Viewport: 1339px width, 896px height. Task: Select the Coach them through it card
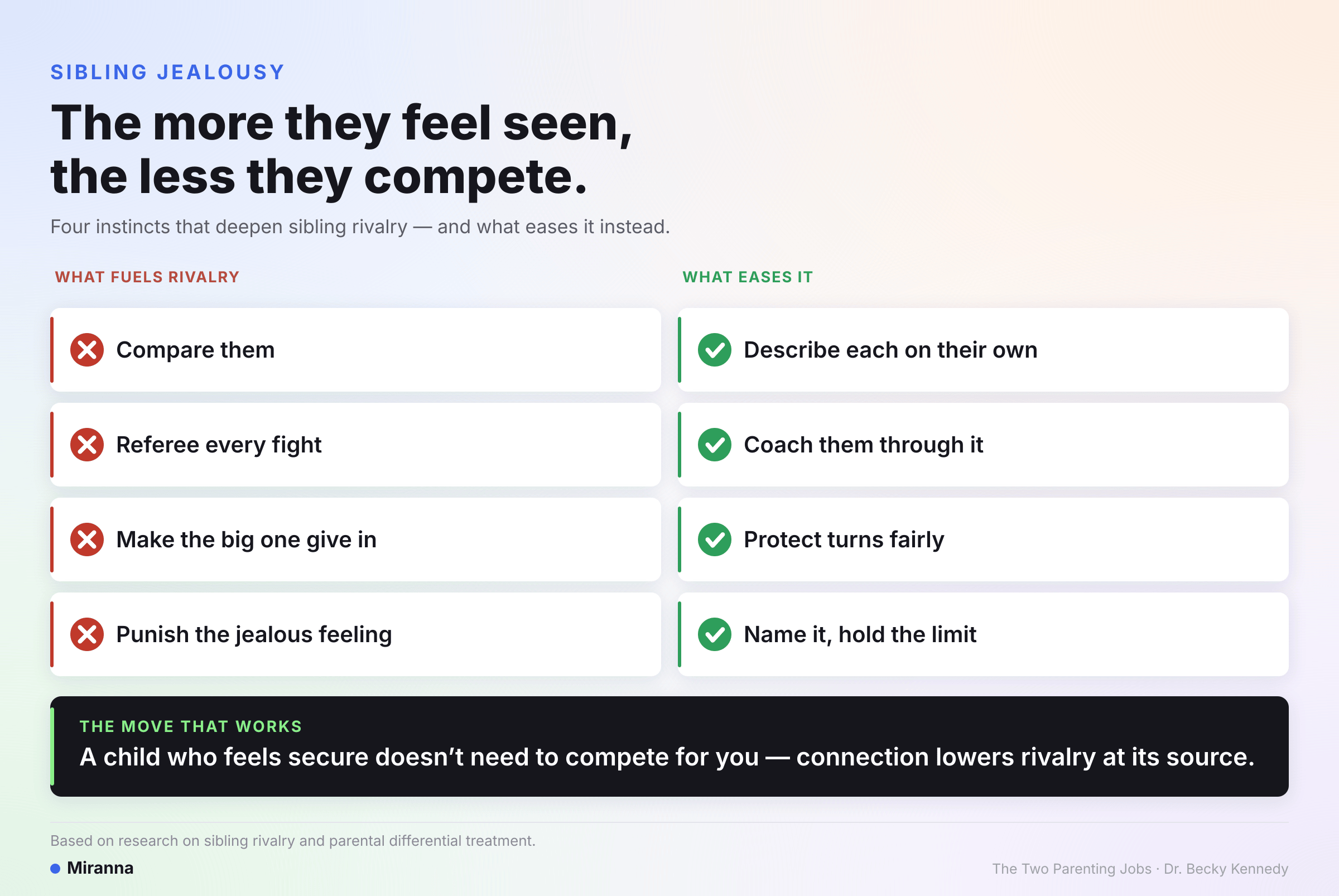983,445
